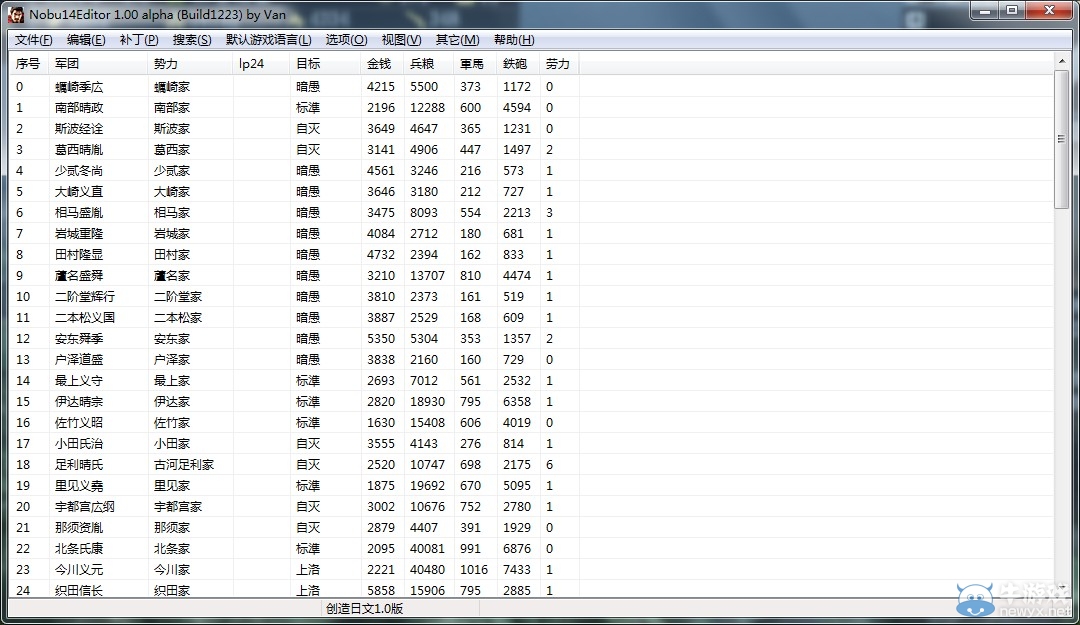This screenshot has height=625, width=1080.
Task: Select the 今川义元 legion cell
Action: [79, 570]
